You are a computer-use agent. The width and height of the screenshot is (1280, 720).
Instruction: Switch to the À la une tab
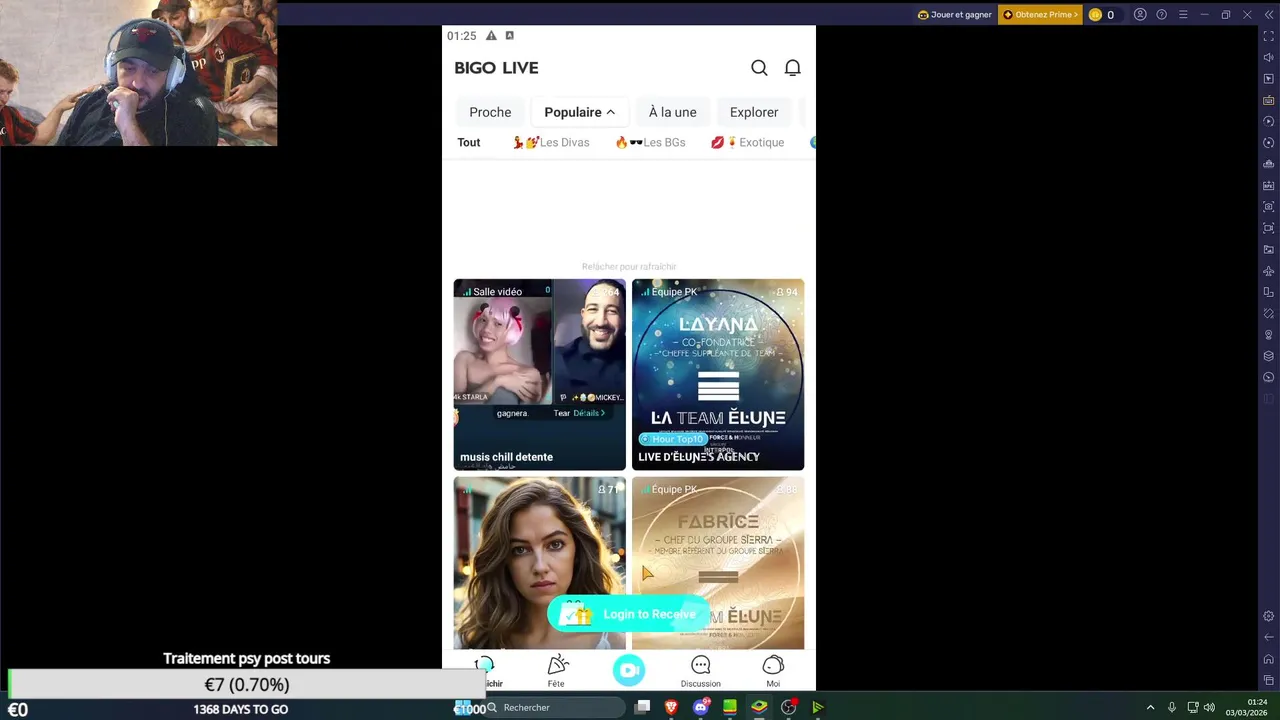[x=672, y=112]
